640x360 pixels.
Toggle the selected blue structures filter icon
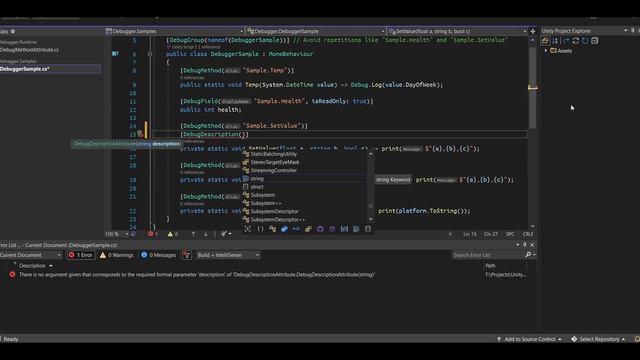(284, 229)
